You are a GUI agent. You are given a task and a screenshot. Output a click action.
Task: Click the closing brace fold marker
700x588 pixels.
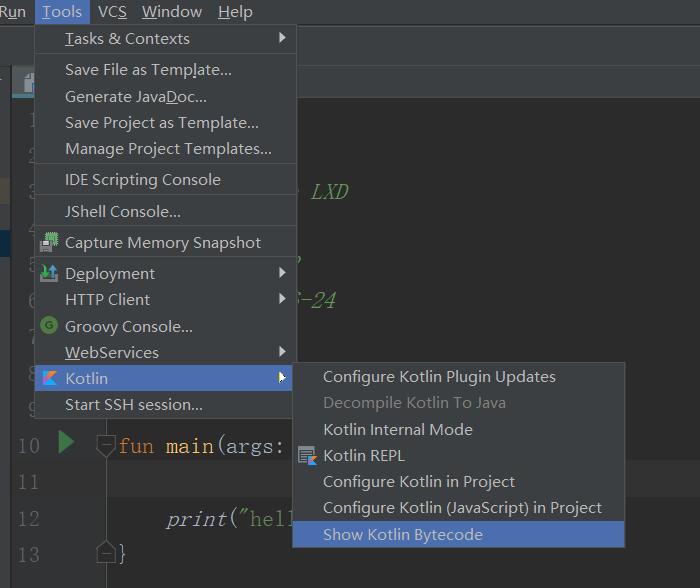point(105,552)
